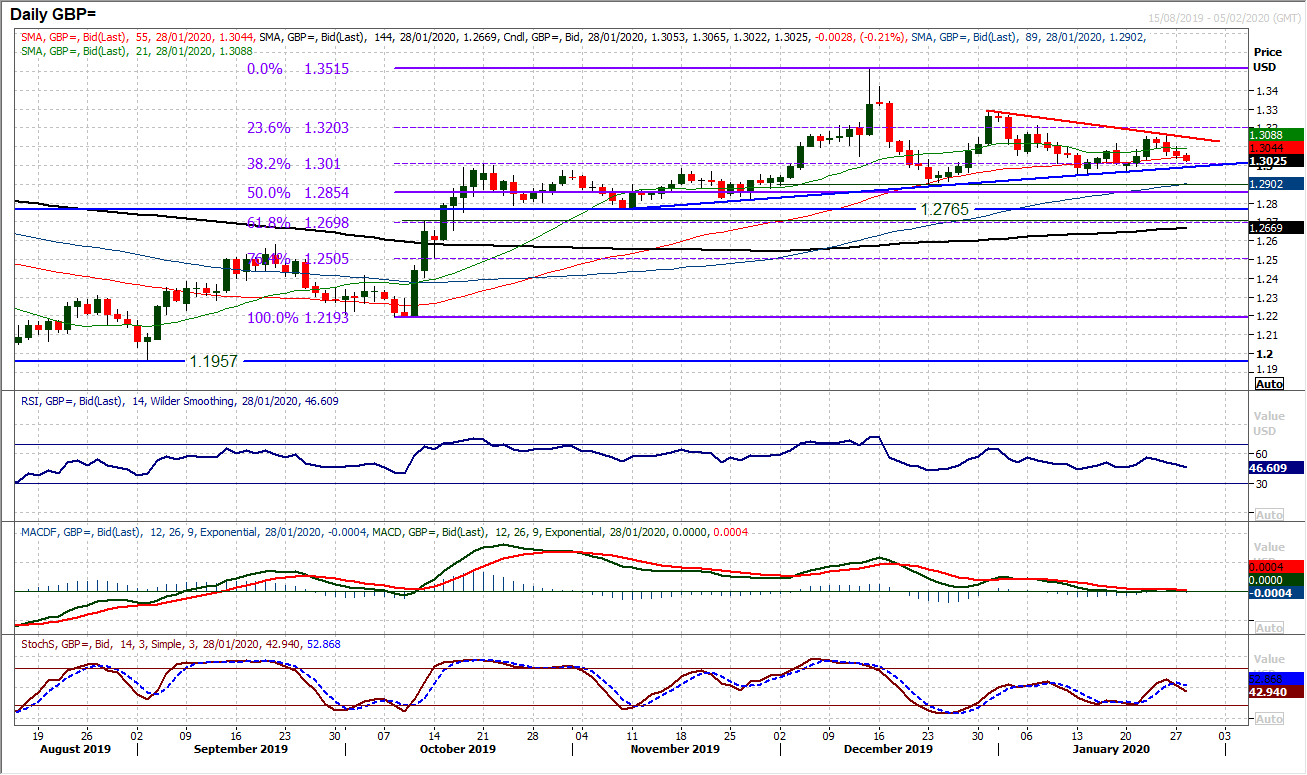Click the black 1.2669 SMA price tag
The width and height of the screenshot is (1307, 775).
click(1277, 228)
